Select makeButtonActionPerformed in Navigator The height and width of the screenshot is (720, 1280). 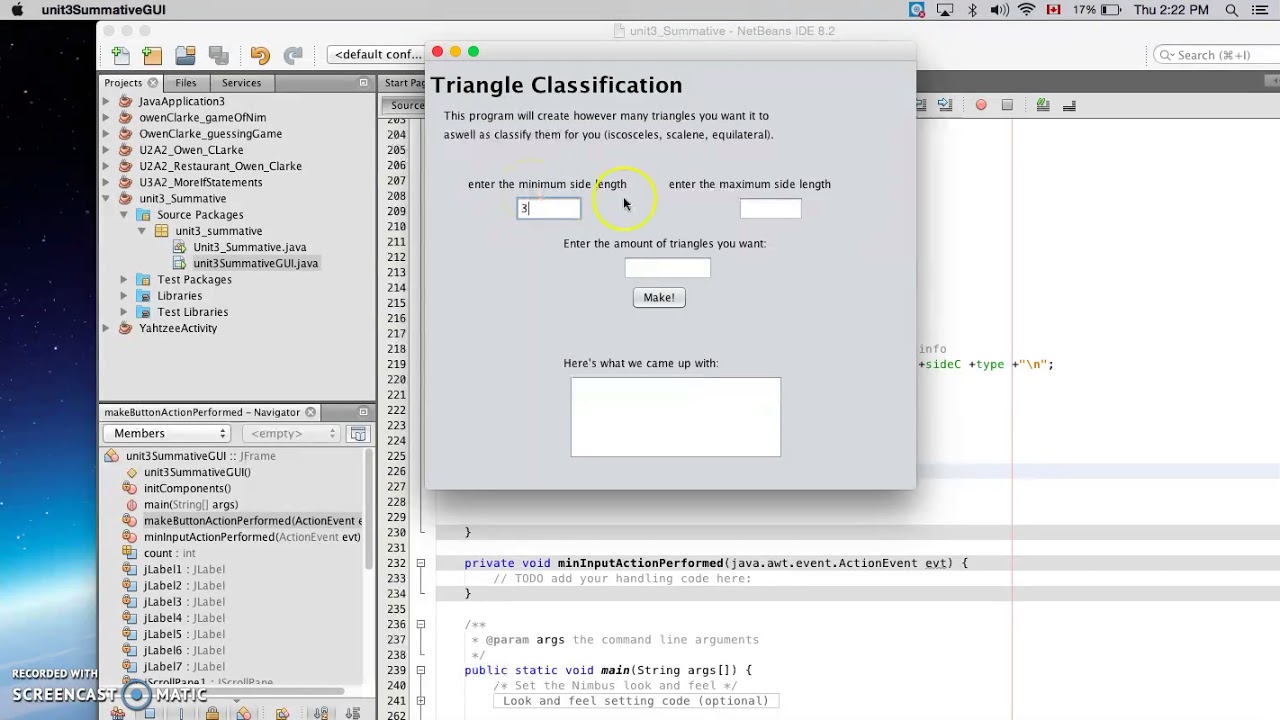[252, 521]
